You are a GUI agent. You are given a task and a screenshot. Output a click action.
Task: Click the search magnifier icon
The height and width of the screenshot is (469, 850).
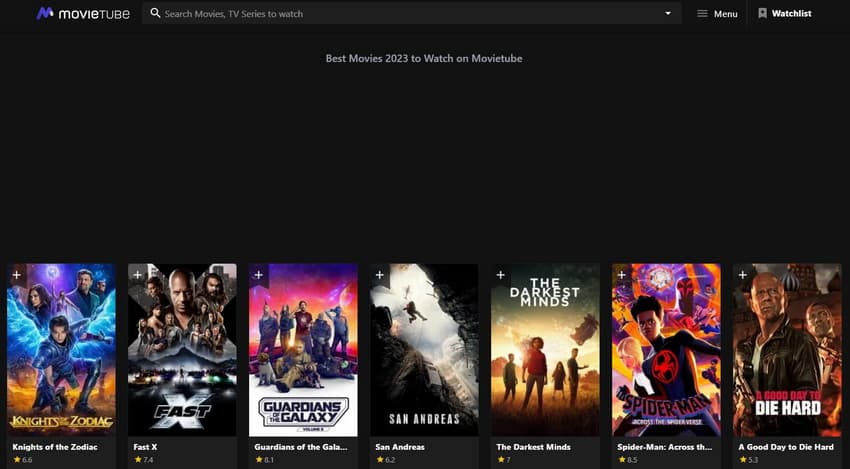[155, 14]
